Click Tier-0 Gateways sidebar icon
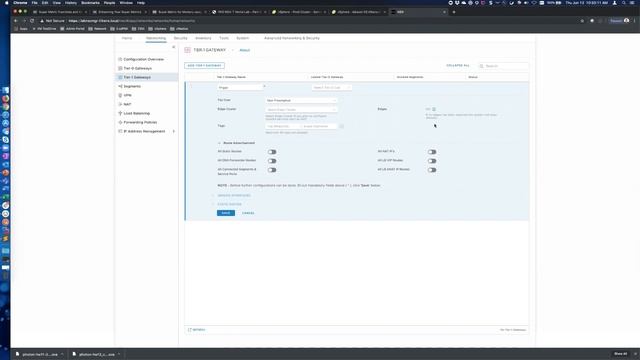This screenshot has height=360, width=640. tap(120, 68)
